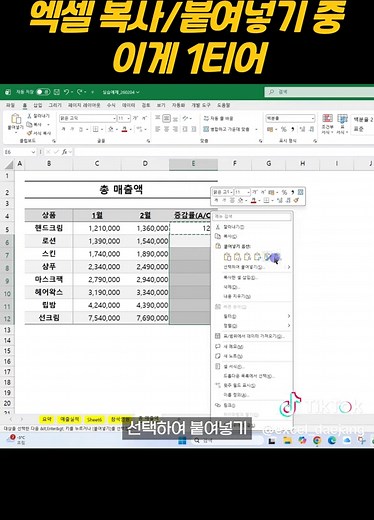This screenshot has width=374, height=520.
Task: Click the insert function fx icon
Action: coord(65,152)
